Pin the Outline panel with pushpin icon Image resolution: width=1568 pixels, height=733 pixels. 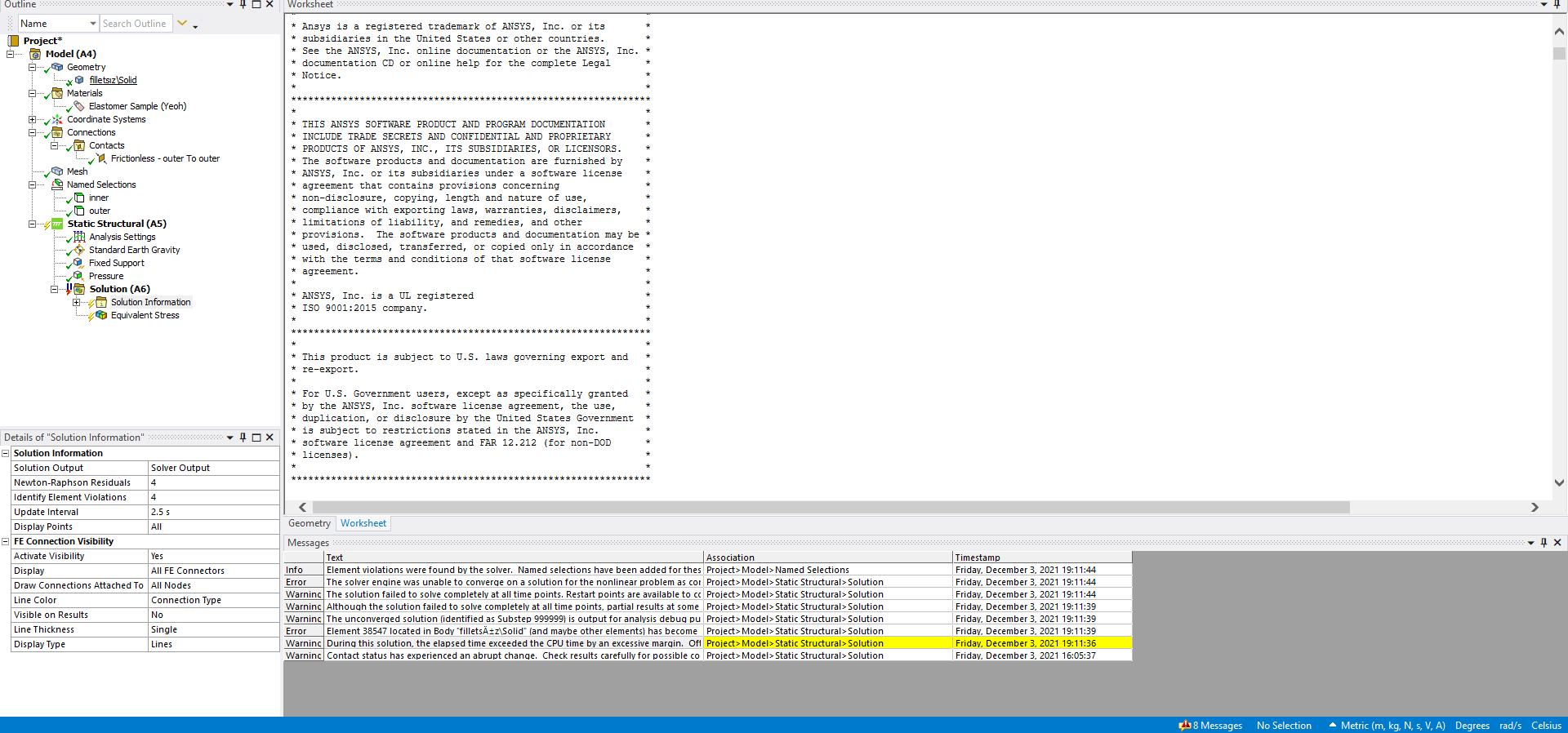(243, 4)
